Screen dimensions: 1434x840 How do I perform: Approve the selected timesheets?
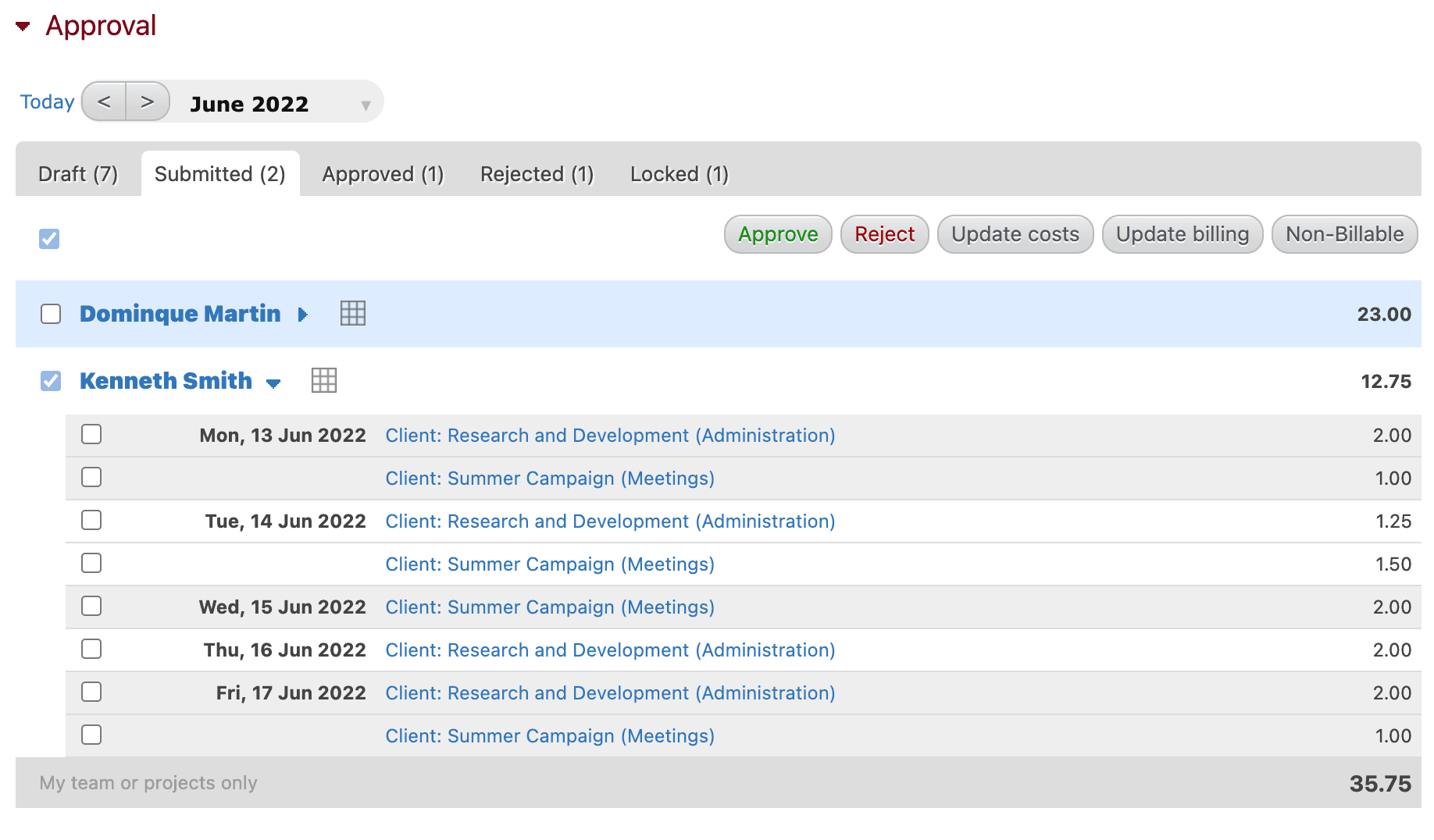coord(777,234)
